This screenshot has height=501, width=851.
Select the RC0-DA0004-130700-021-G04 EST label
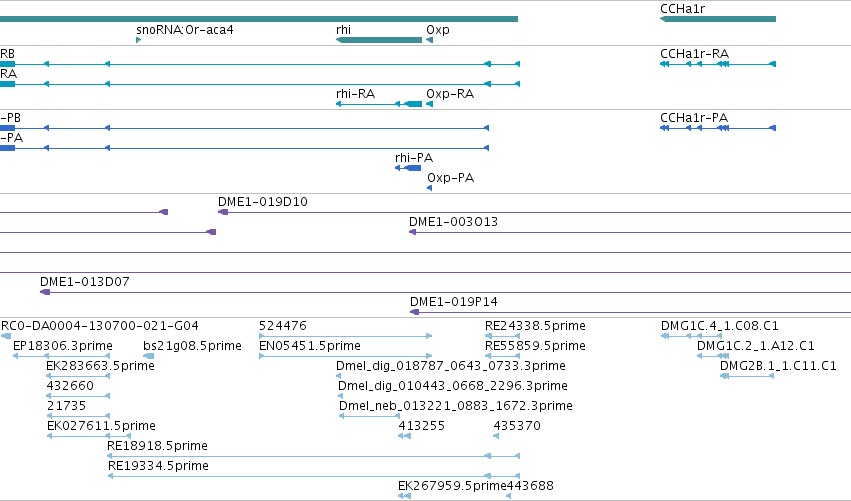pos(100,326)
